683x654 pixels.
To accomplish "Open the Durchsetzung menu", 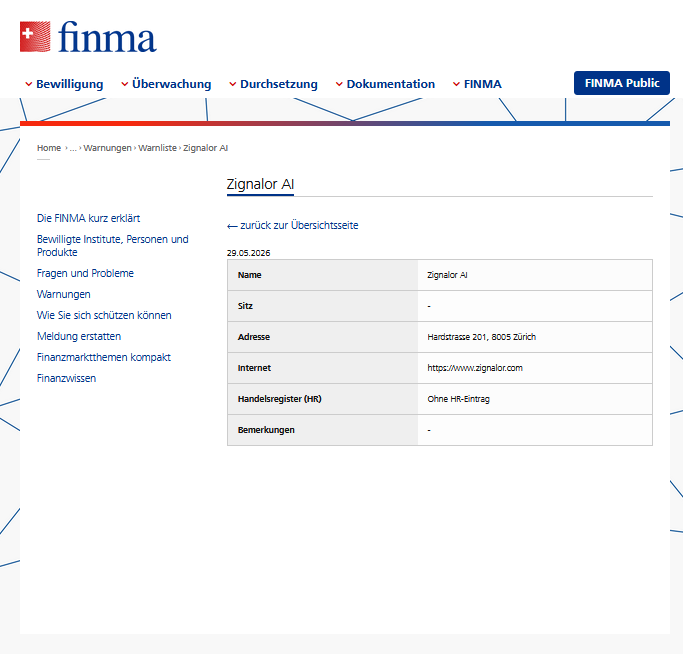I will [x=279, y=84].
